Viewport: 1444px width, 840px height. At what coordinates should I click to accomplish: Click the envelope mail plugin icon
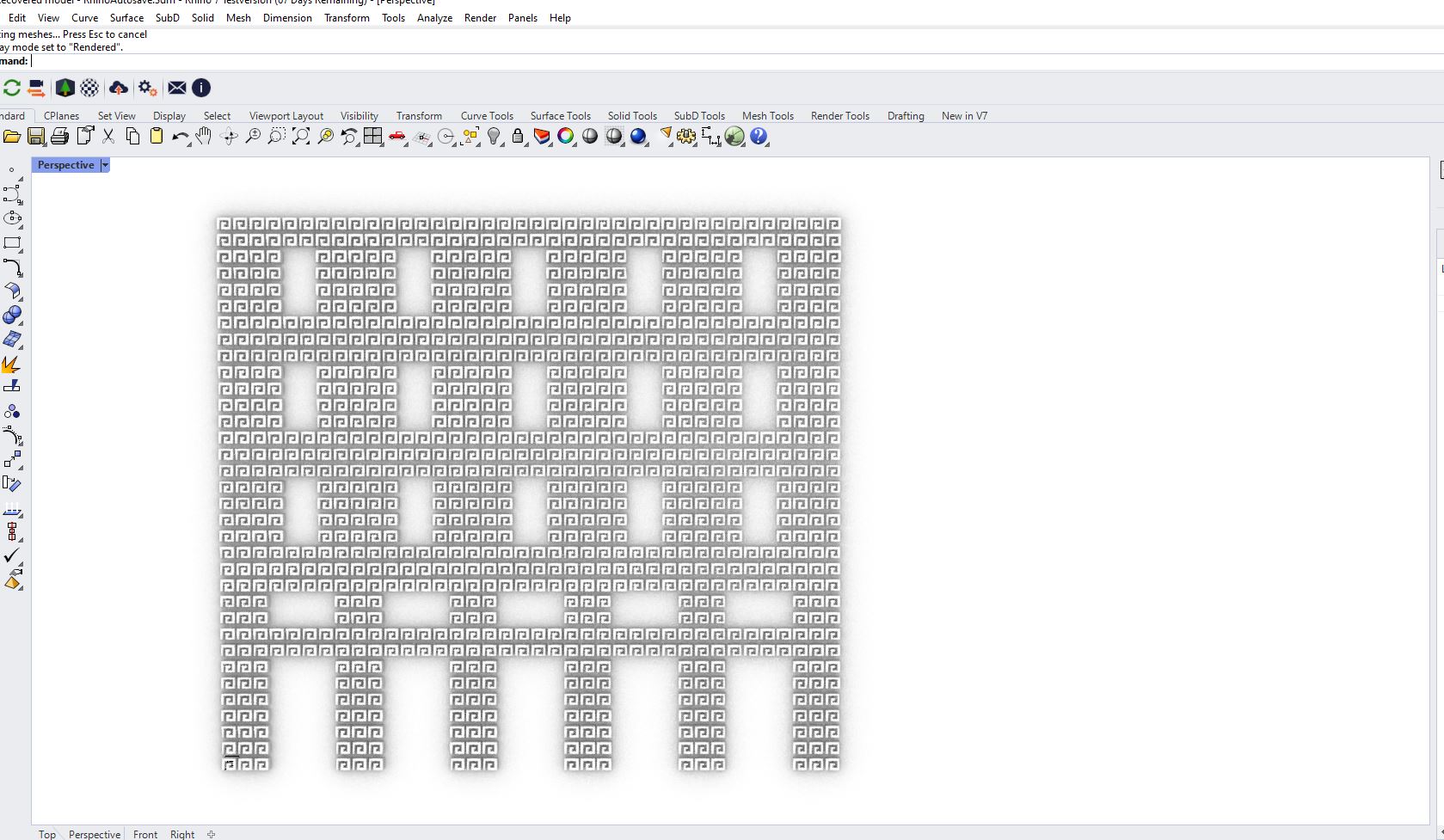coord(177,88)
